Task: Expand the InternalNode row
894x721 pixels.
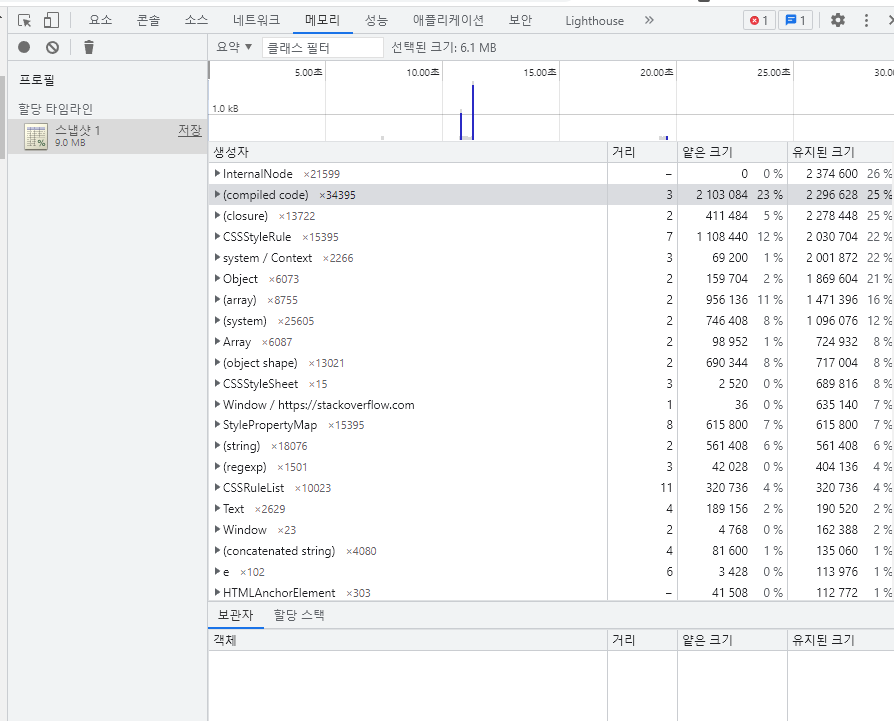Action: point(217,174)
